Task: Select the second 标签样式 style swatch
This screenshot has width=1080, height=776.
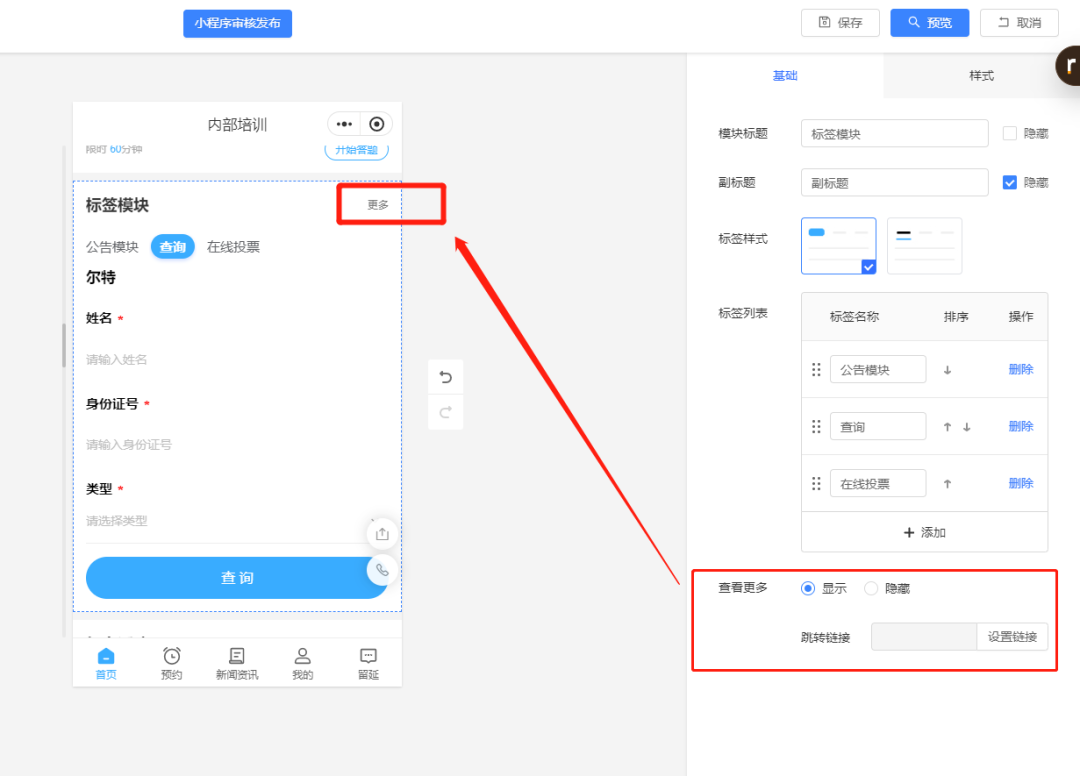Action: coord(924,245)
